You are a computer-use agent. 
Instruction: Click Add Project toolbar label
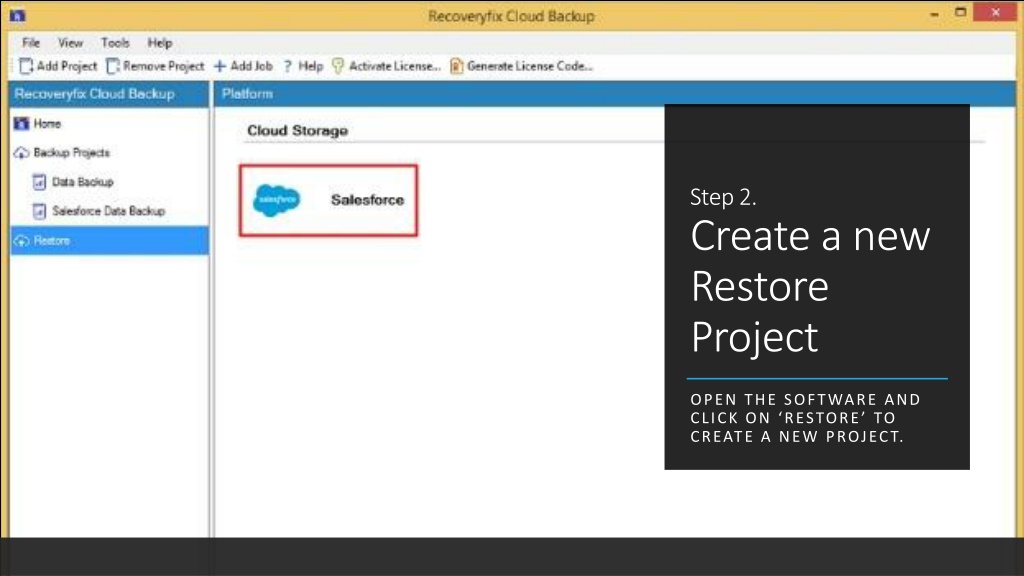pyautogui.click(x=67, y=66)
